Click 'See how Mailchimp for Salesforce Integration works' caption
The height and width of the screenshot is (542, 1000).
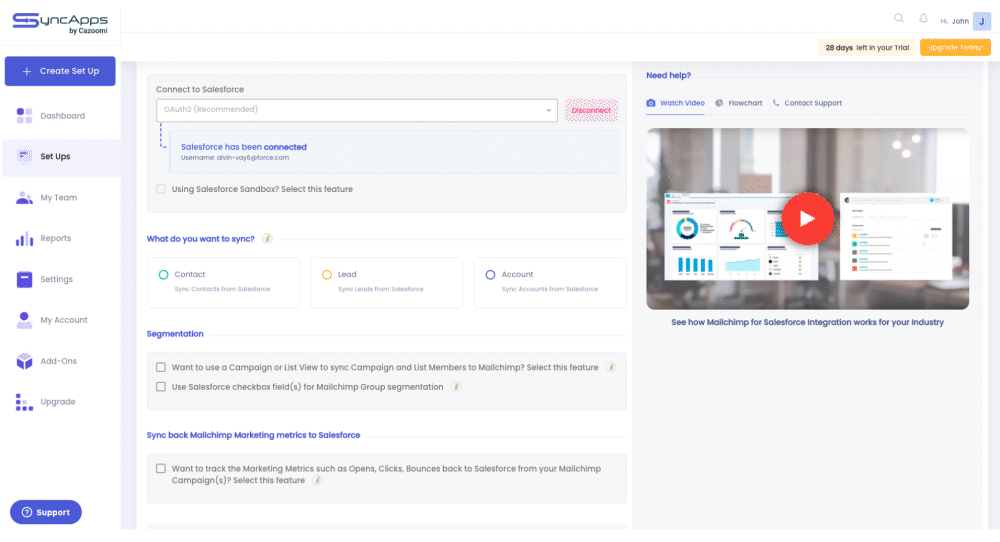click(807, 323)
